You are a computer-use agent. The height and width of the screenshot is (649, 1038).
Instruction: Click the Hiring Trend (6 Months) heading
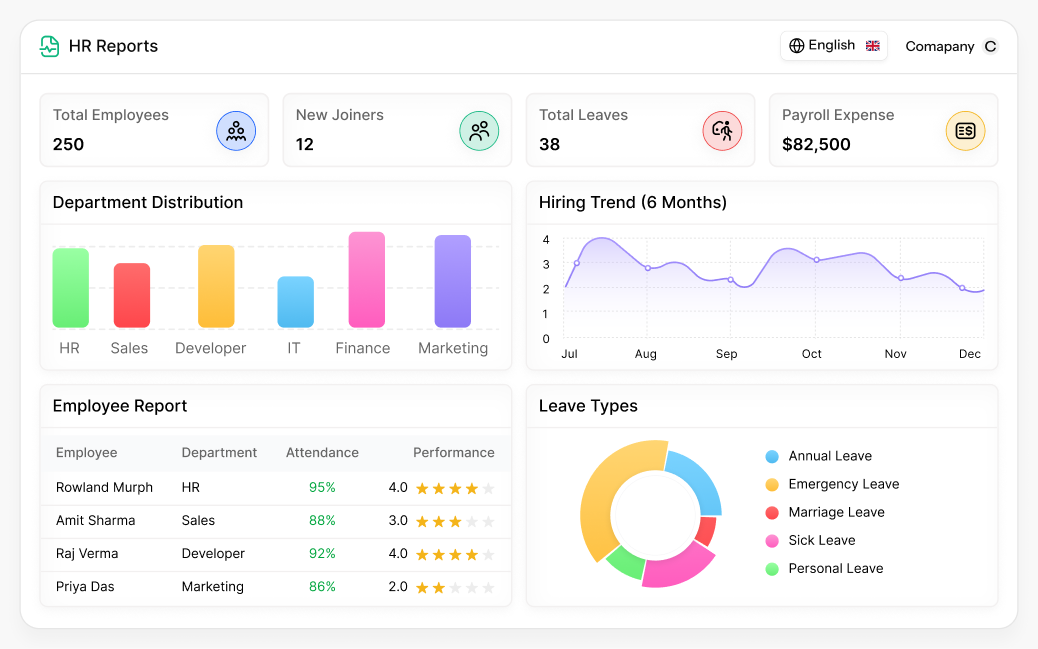(632, 203)
